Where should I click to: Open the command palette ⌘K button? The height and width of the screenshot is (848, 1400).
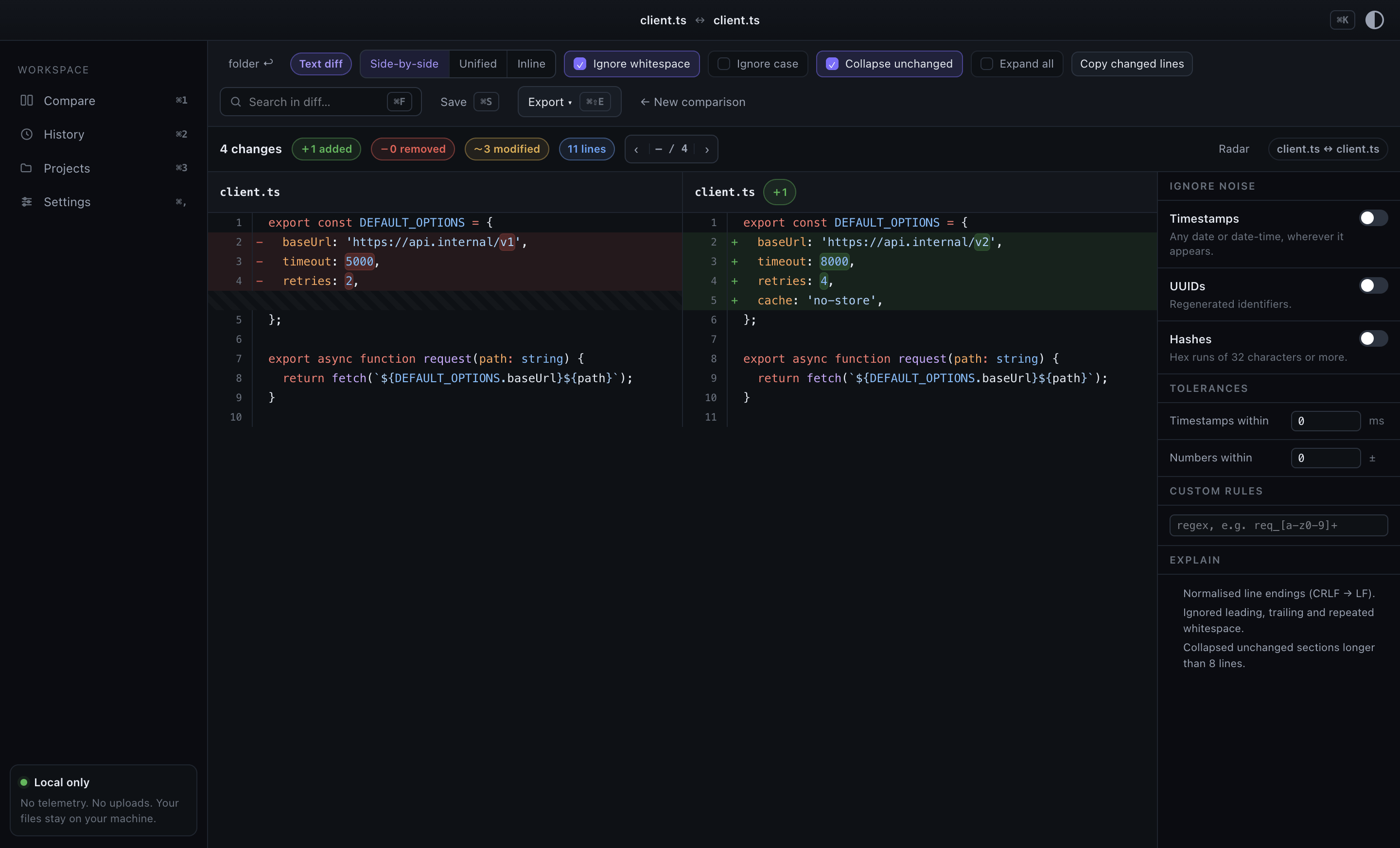pos(1342,20)
